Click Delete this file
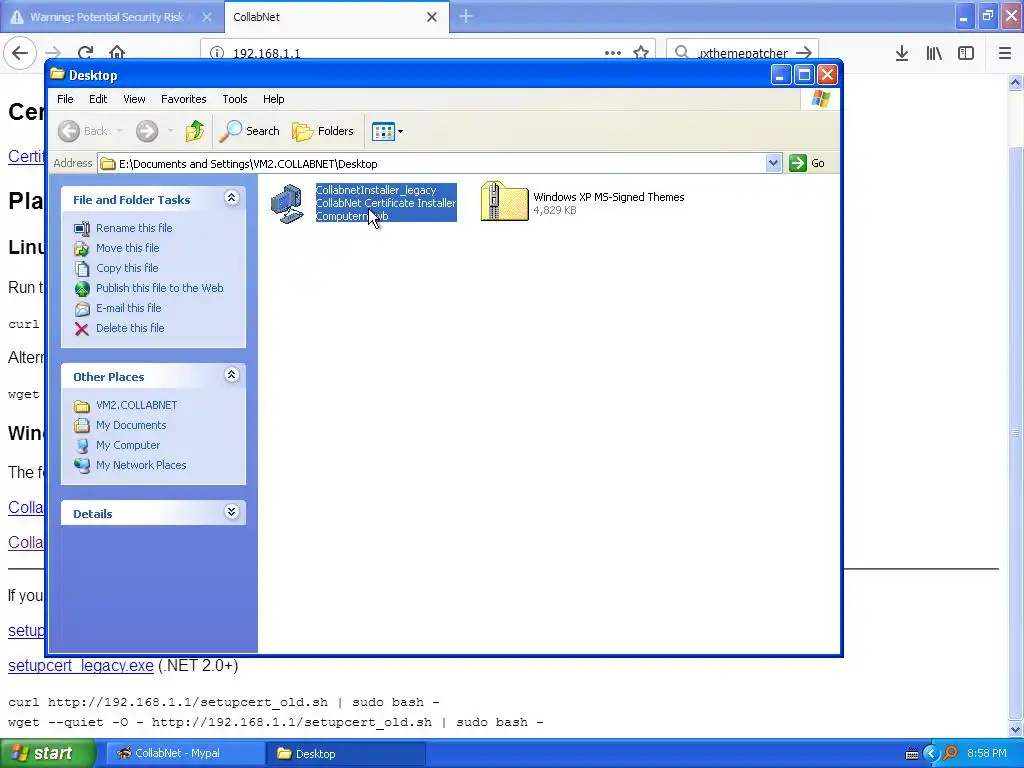 pos(130,328)
